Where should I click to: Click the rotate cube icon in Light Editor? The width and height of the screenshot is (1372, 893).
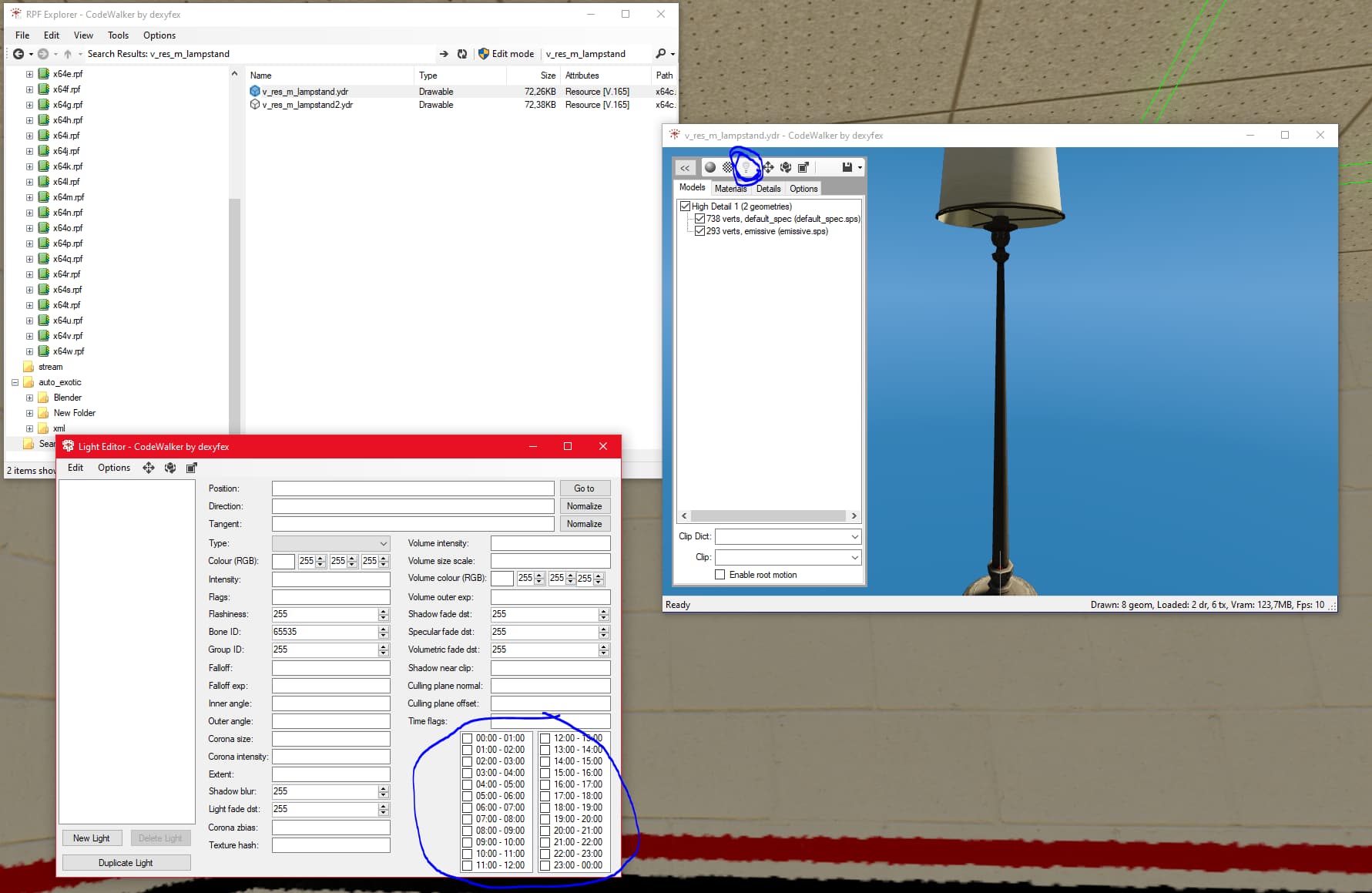pos(170,468)
